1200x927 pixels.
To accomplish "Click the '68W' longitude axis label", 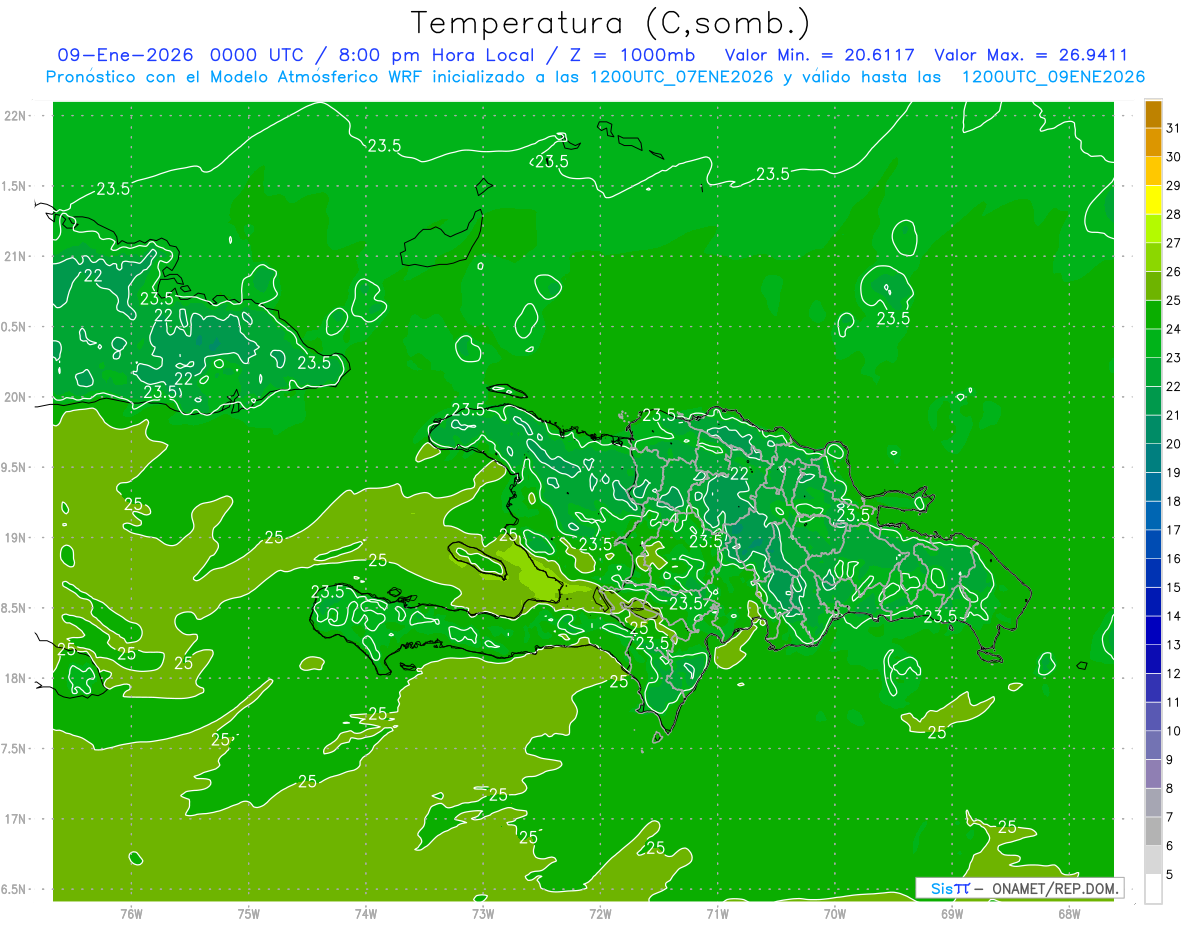I will [1069, 913].
